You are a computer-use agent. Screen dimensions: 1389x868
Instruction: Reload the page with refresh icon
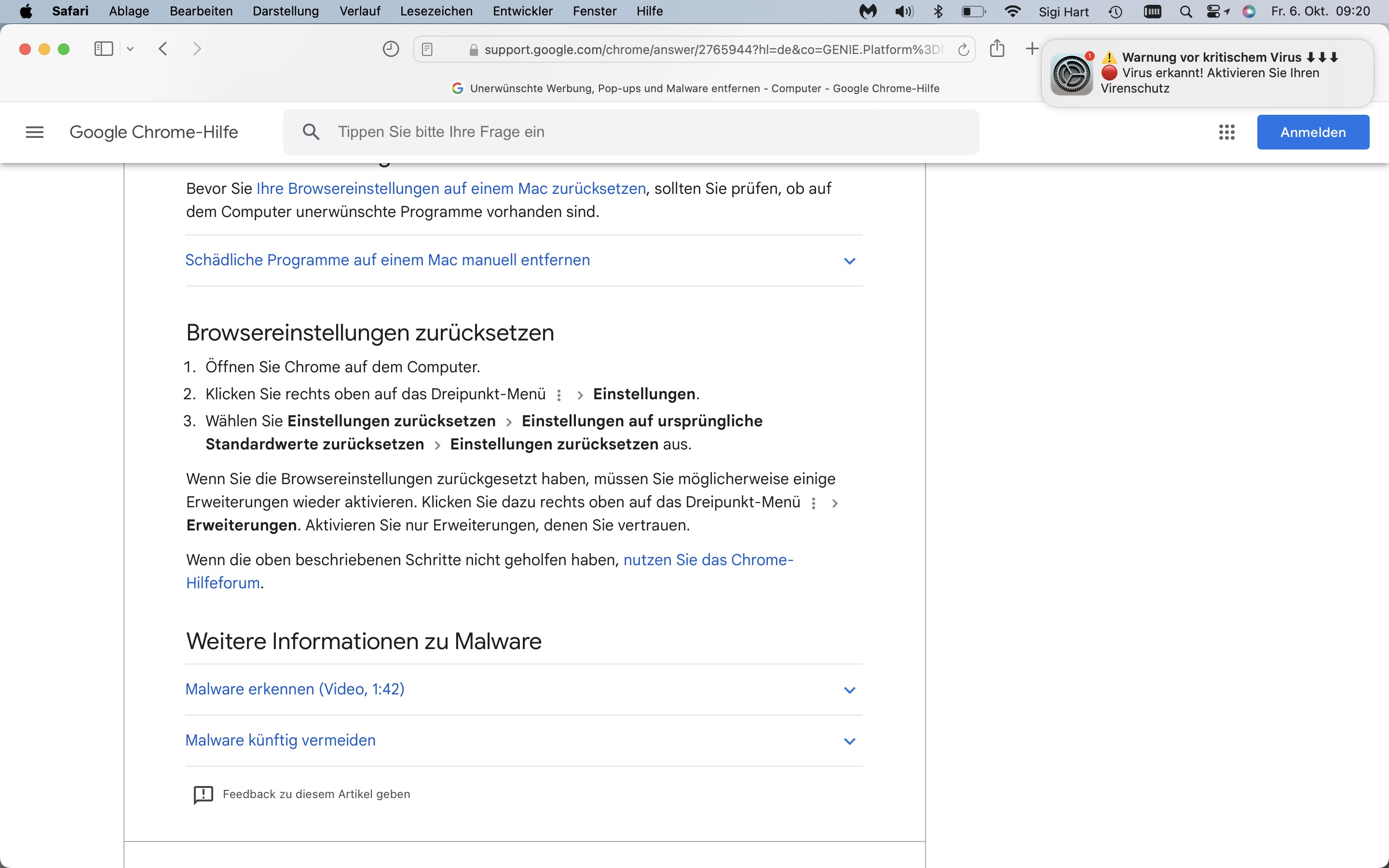pyautogui.click(x=963, y=50)
